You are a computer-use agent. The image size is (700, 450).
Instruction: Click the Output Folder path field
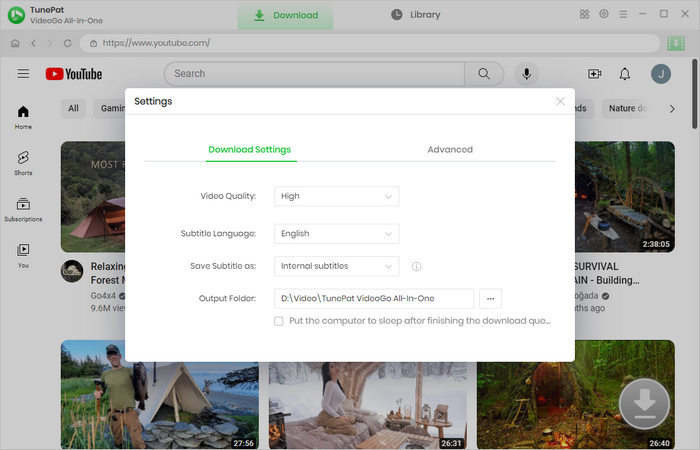coord(374,298)
